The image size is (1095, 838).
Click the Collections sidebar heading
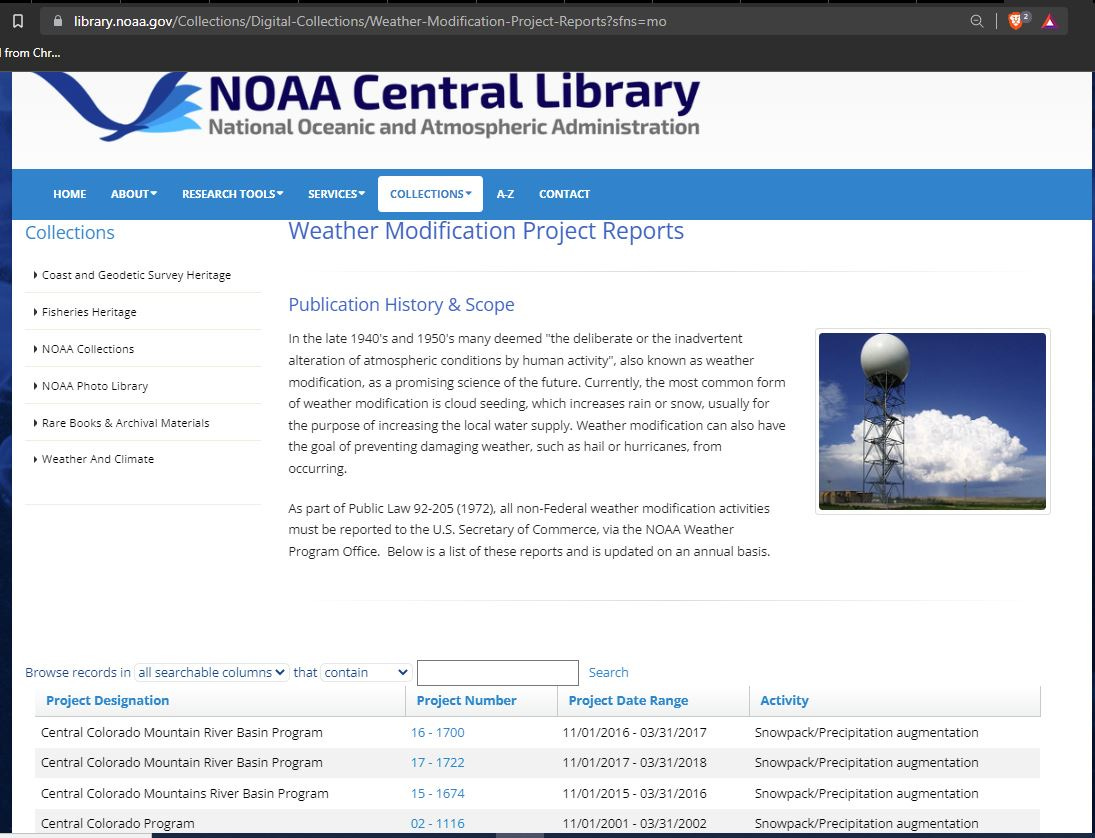coord(70,233)
